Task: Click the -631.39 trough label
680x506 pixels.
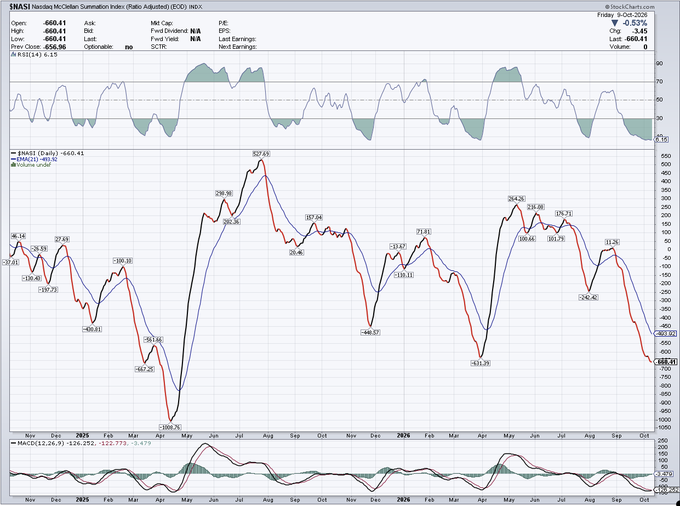Action: click(481, 363)
